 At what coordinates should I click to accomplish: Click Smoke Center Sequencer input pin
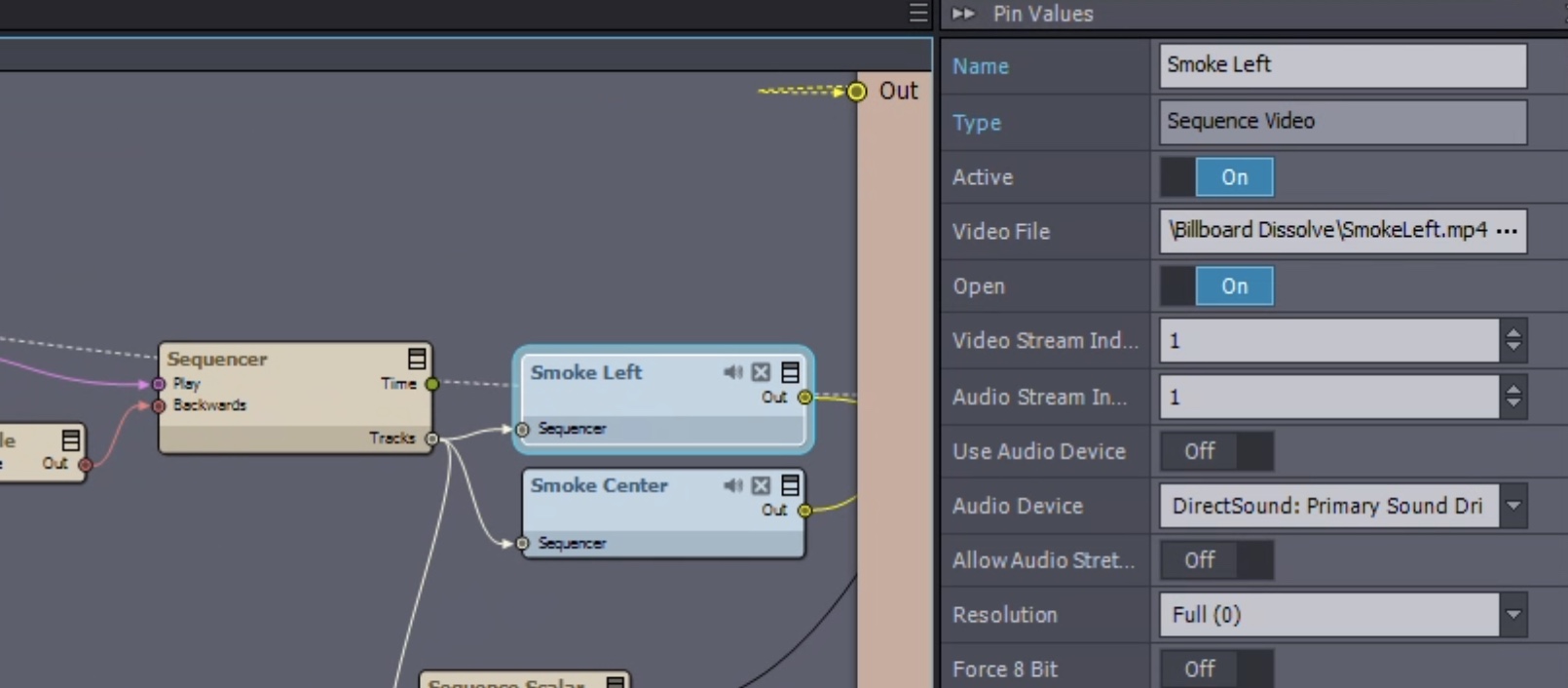pyautogui.click(x=523, y=543)
